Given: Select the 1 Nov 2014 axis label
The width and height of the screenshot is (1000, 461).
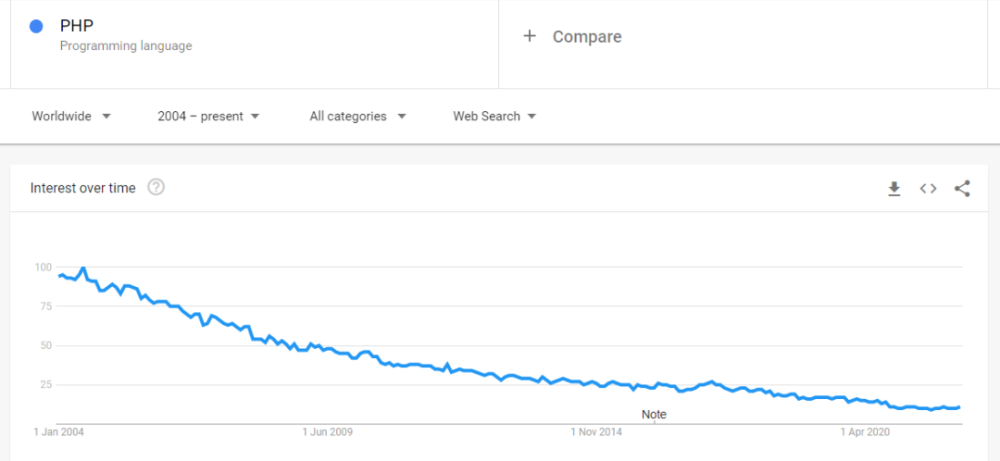Looking at the screenshot, I should coord(596,432).
